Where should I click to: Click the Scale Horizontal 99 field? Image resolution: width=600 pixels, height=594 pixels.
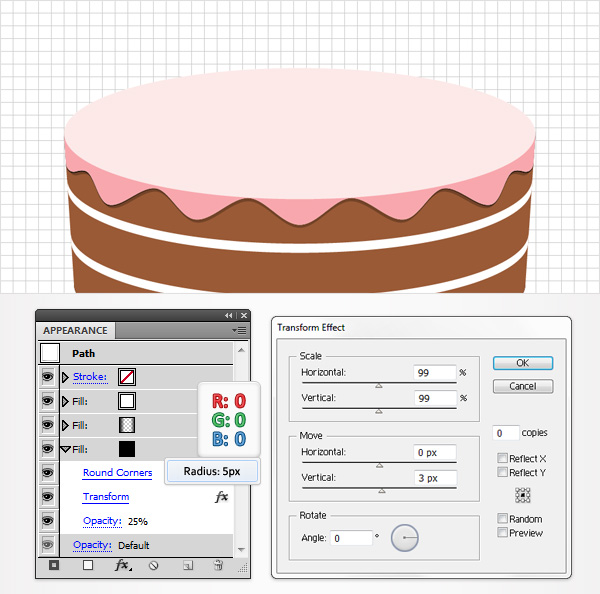435,373
